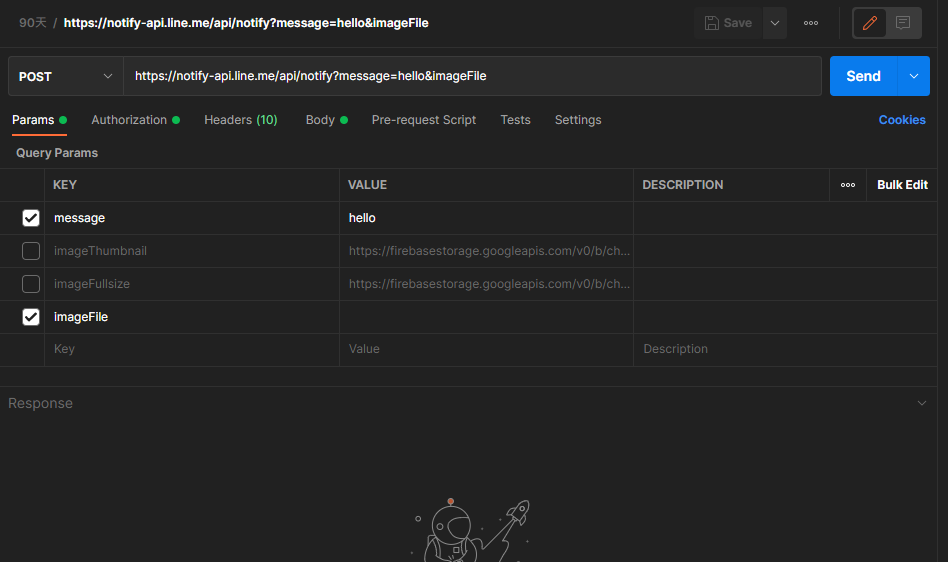The image size is (948, 562).
Task: Expand the Response panel chevron
Action: [921, 403]
